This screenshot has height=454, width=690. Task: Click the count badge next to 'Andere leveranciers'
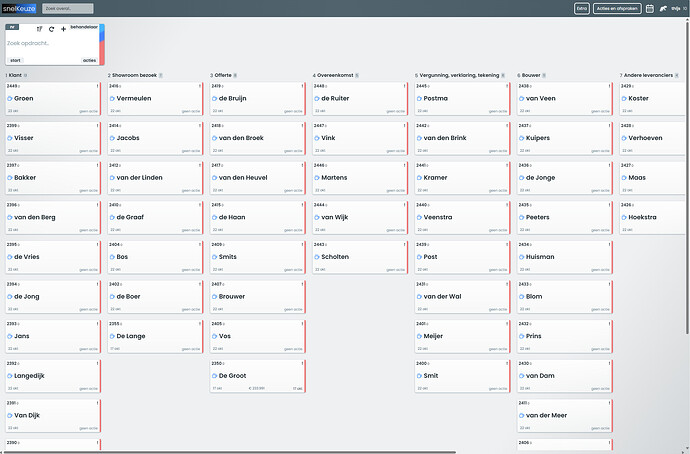677,75
